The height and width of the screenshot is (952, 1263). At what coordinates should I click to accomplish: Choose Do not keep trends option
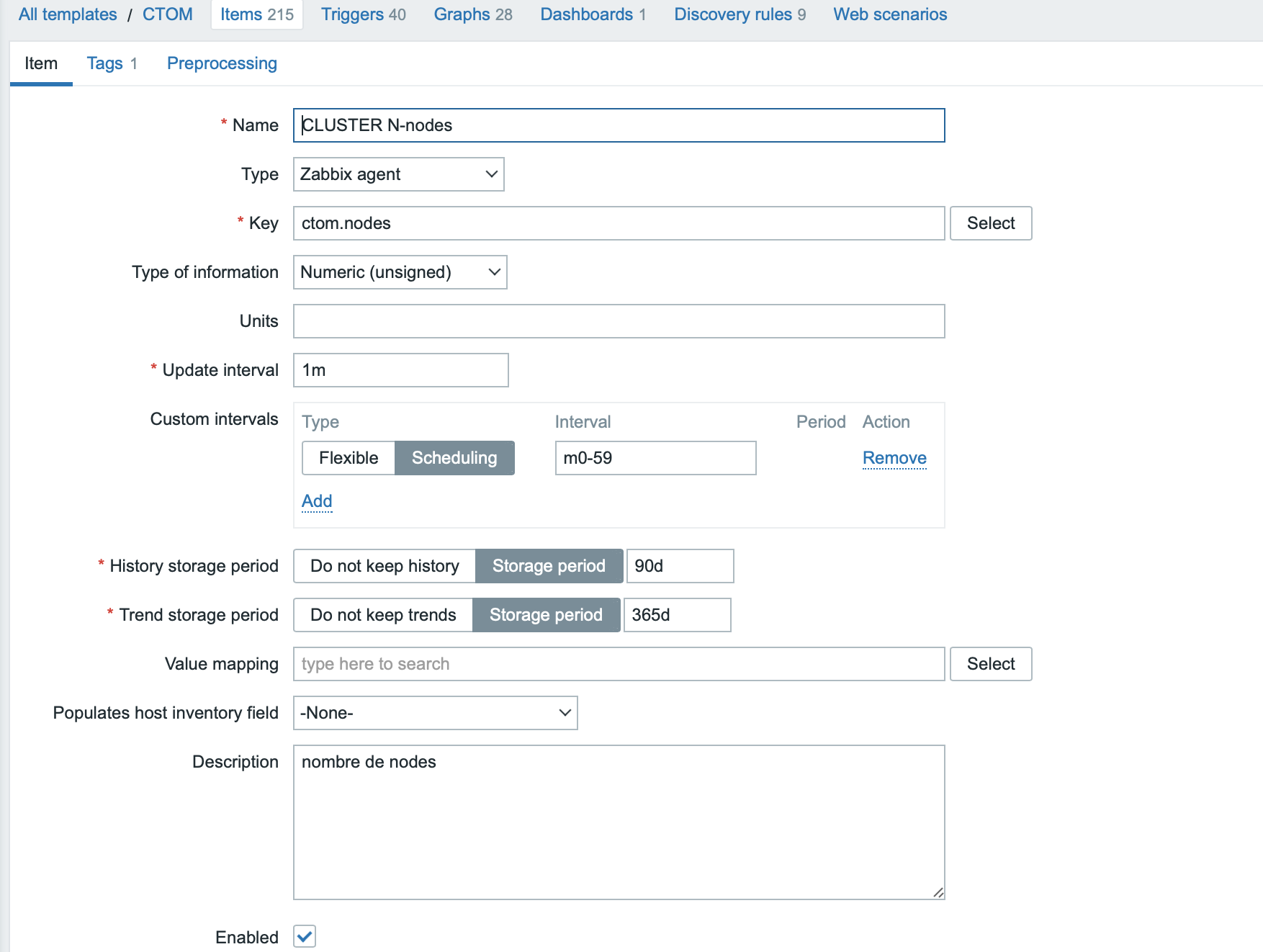(x=383, y=615)
